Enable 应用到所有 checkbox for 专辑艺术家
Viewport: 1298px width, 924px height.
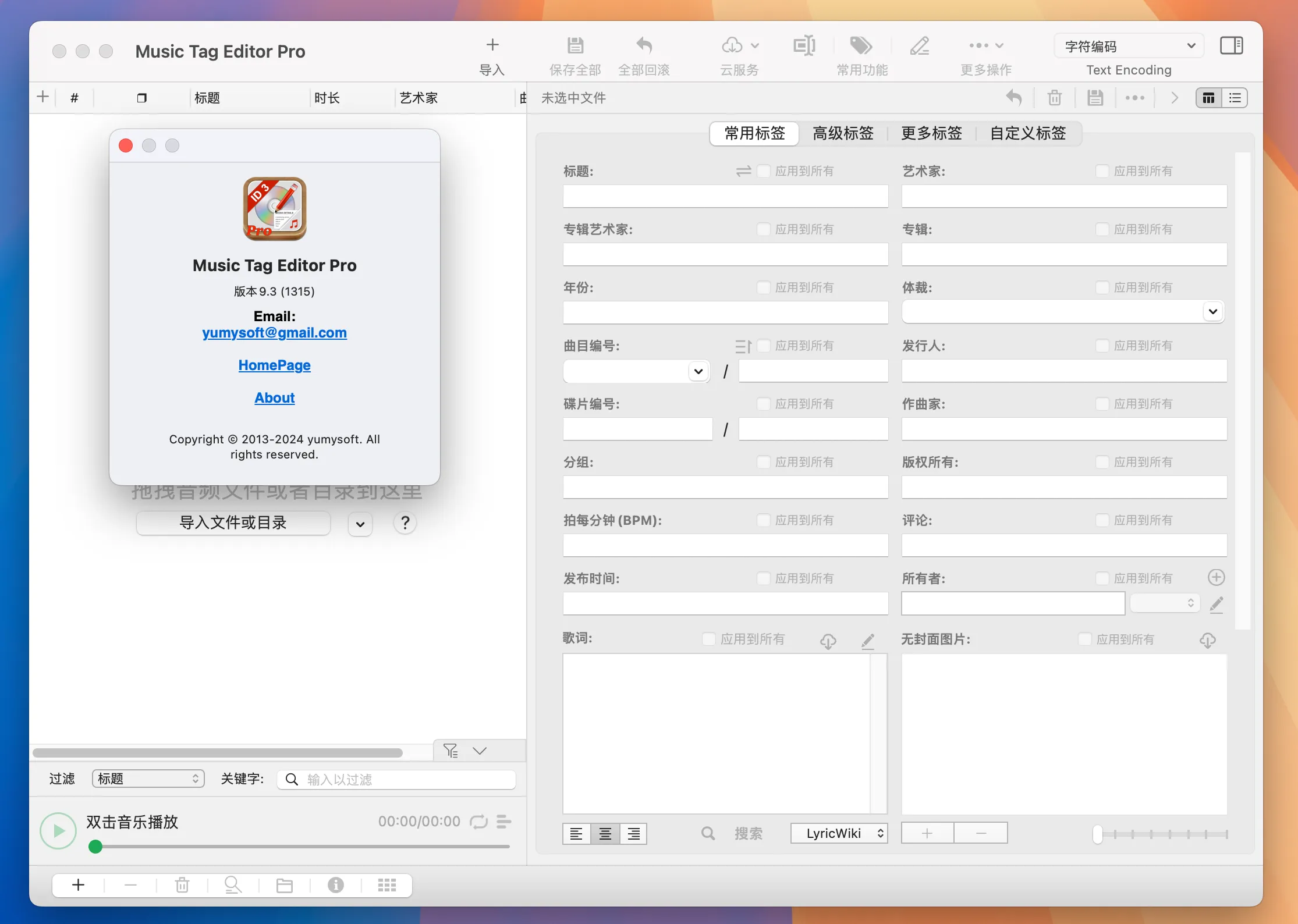(764, 229)
